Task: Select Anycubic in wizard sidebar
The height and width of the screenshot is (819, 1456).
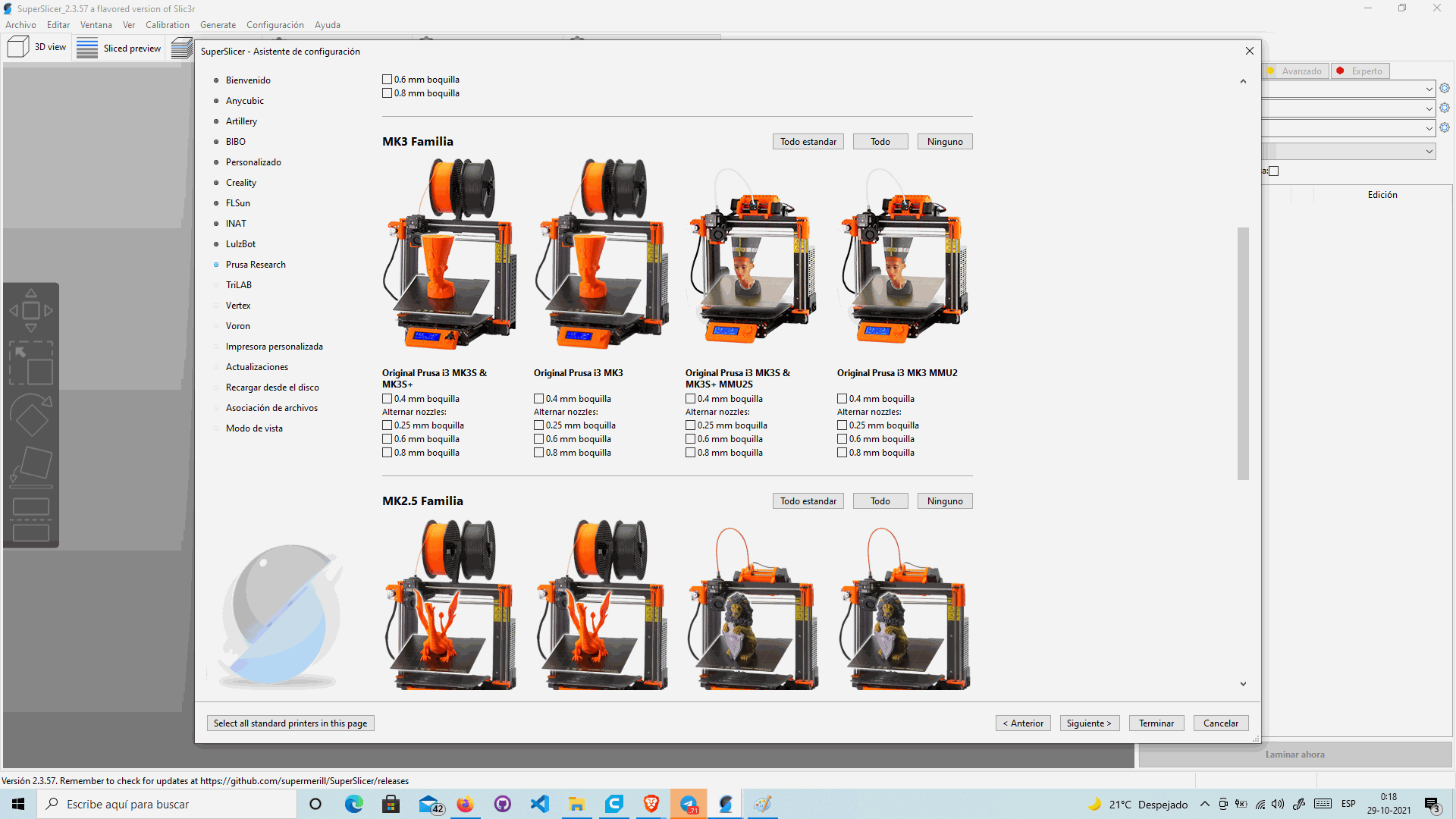Action: pyautogui.click(x=245, y=101)
